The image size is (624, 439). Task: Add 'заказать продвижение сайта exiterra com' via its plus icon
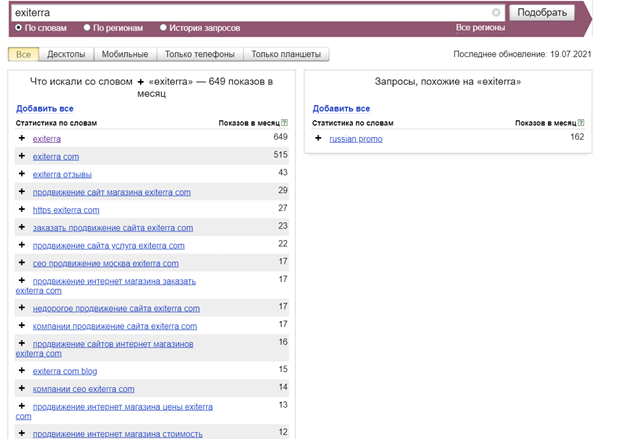(x=22, y=227)
